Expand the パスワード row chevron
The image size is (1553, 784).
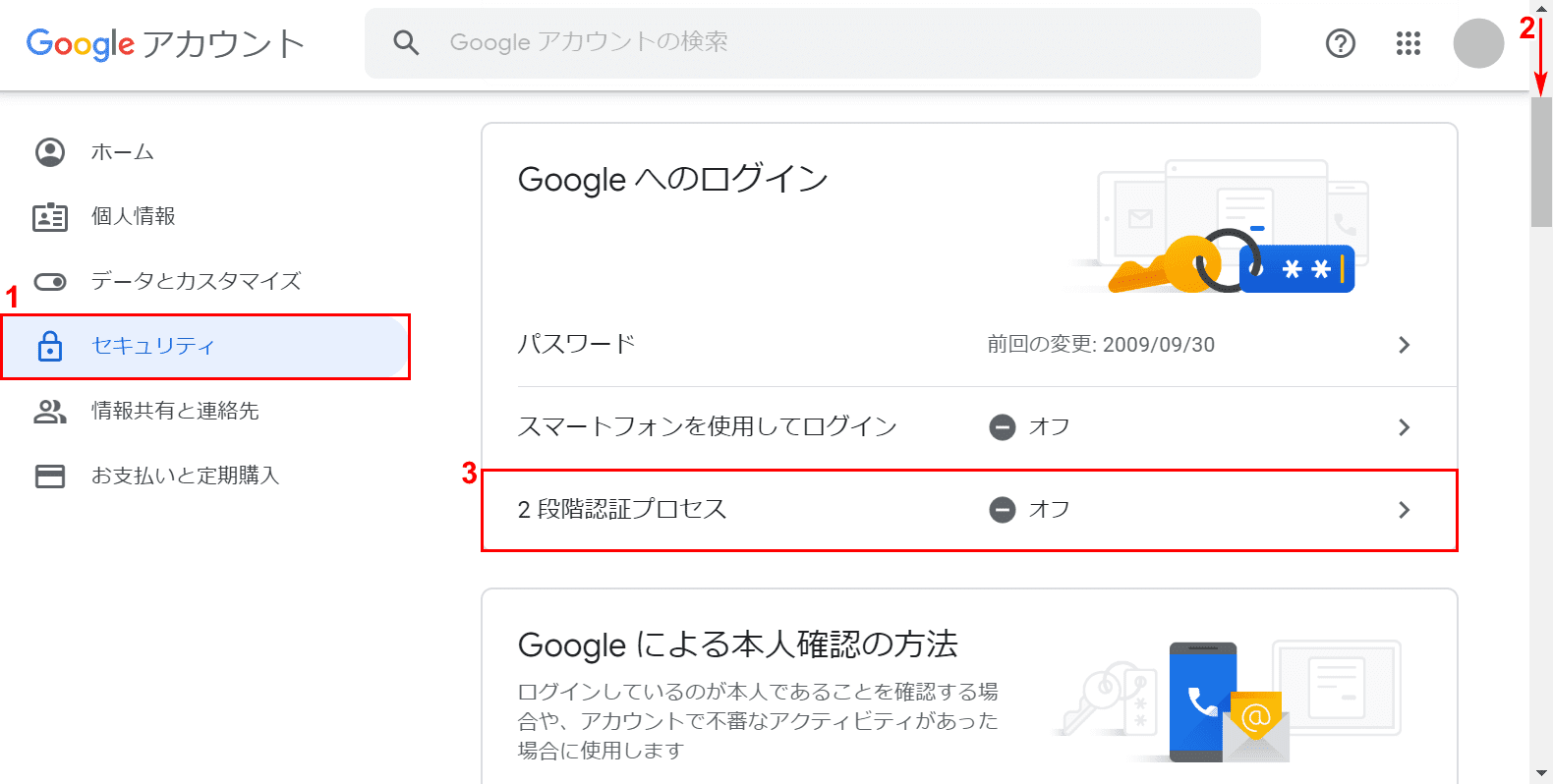point(1405,345)
